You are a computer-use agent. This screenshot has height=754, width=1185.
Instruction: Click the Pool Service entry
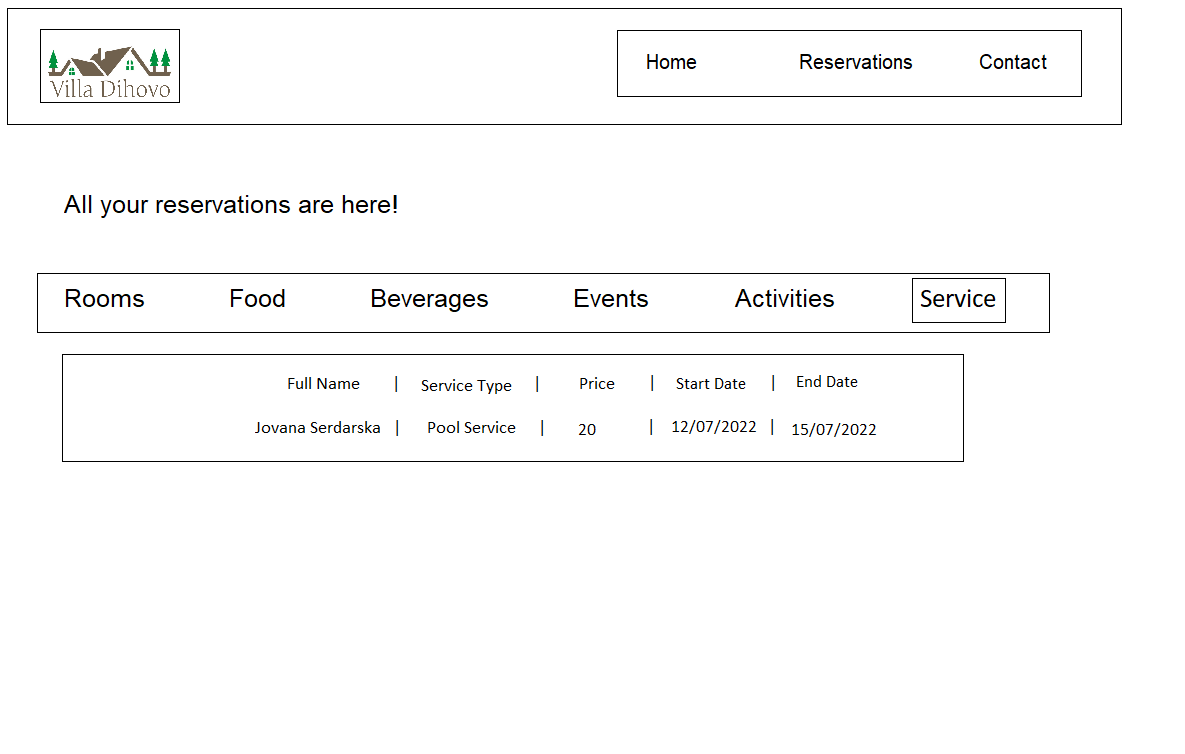point(471,428)
